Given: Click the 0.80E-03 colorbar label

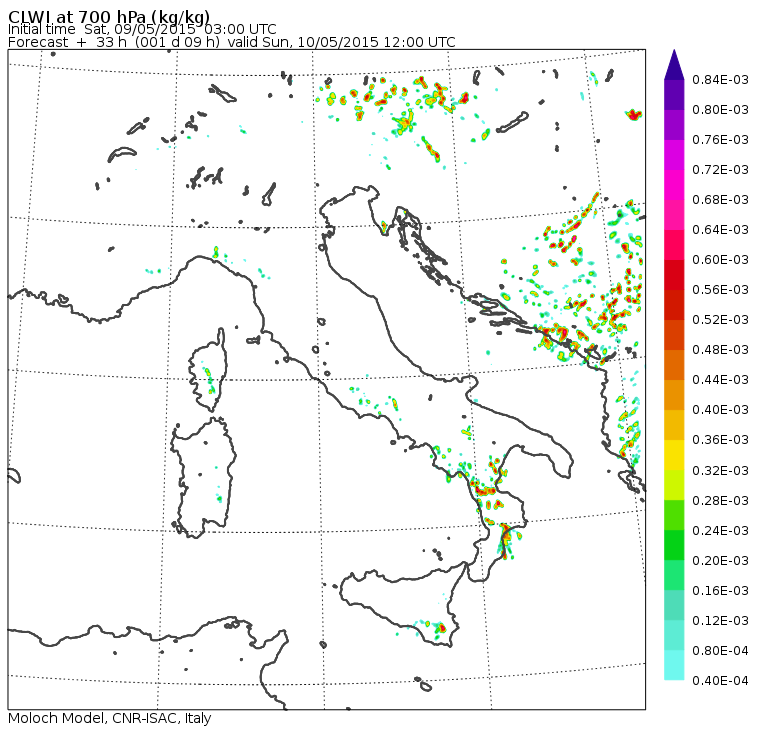Looking at the screenshot, I should [720, 110].
